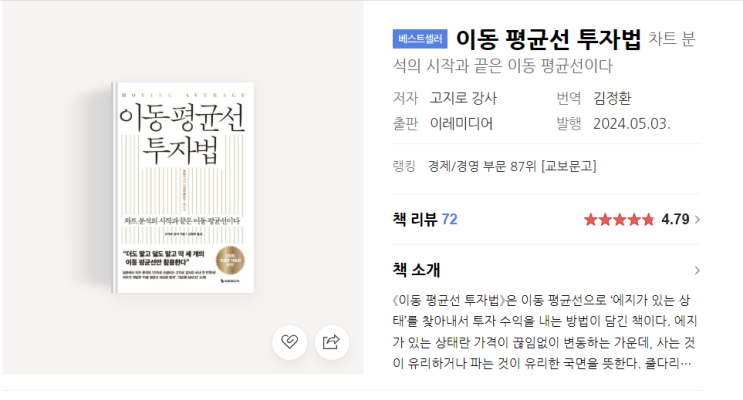Select author 고지로 강사

coord(463,98)
